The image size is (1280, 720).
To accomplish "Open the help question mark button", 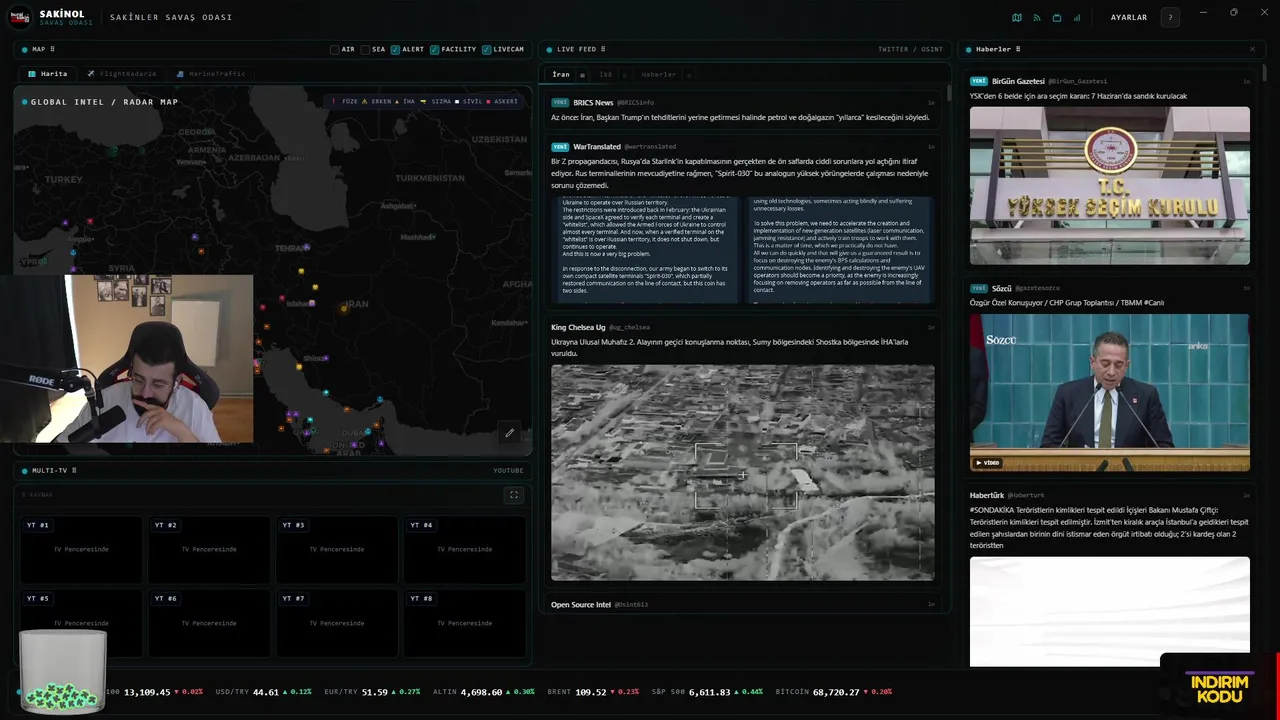I will 1170,17.
